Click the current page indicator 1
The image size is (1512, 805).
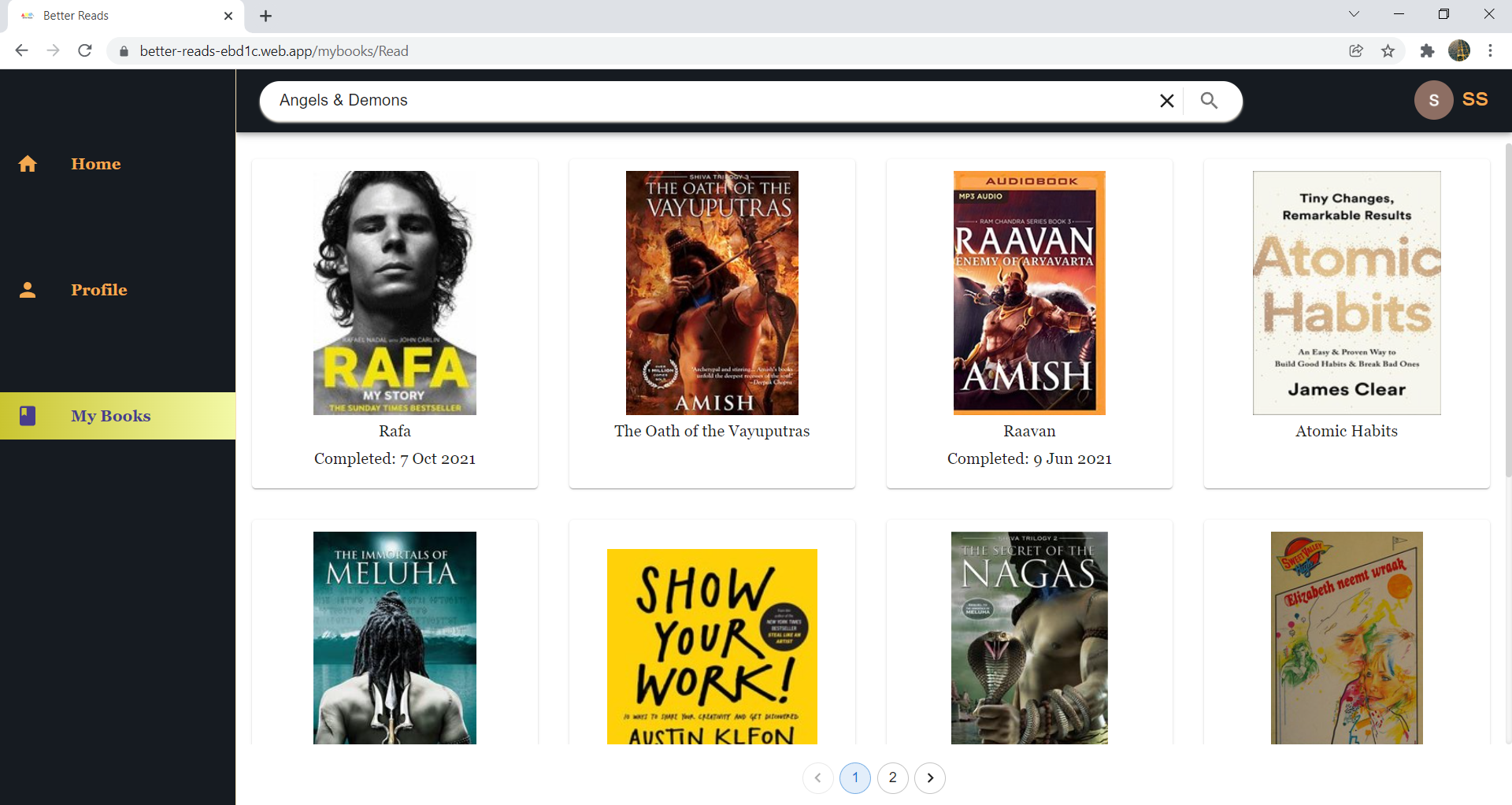(x=855, y=778)
